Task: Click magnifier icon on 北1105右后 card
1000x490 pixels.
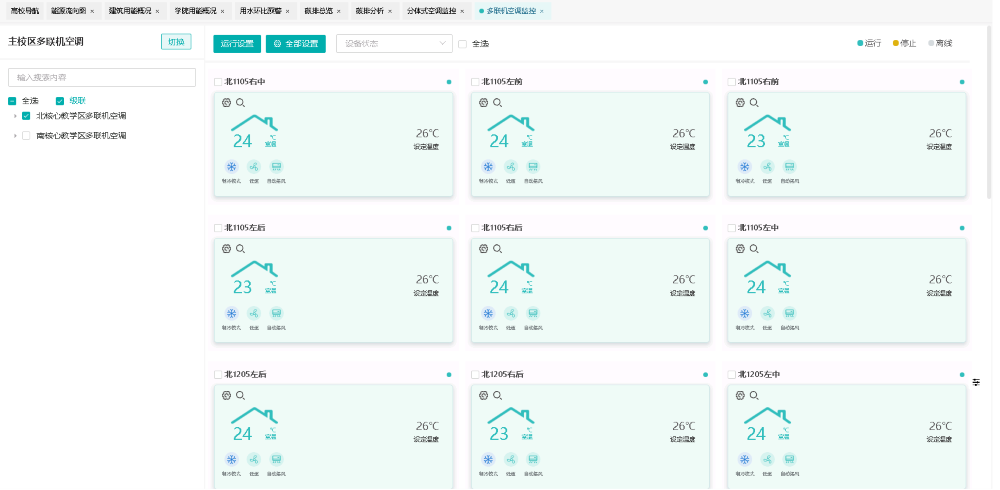Action: pos(497,249)
